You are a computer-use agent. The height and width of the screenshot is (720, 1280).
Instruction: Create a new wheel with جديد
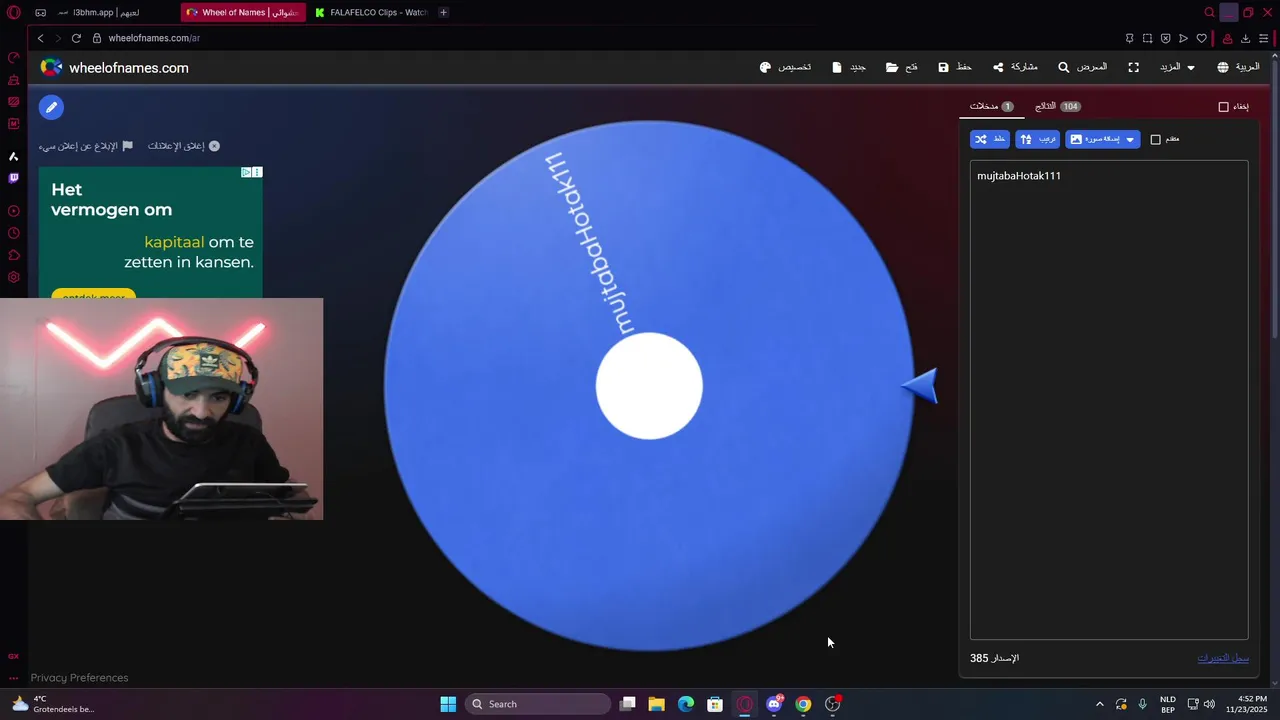(x=849, y=67)
